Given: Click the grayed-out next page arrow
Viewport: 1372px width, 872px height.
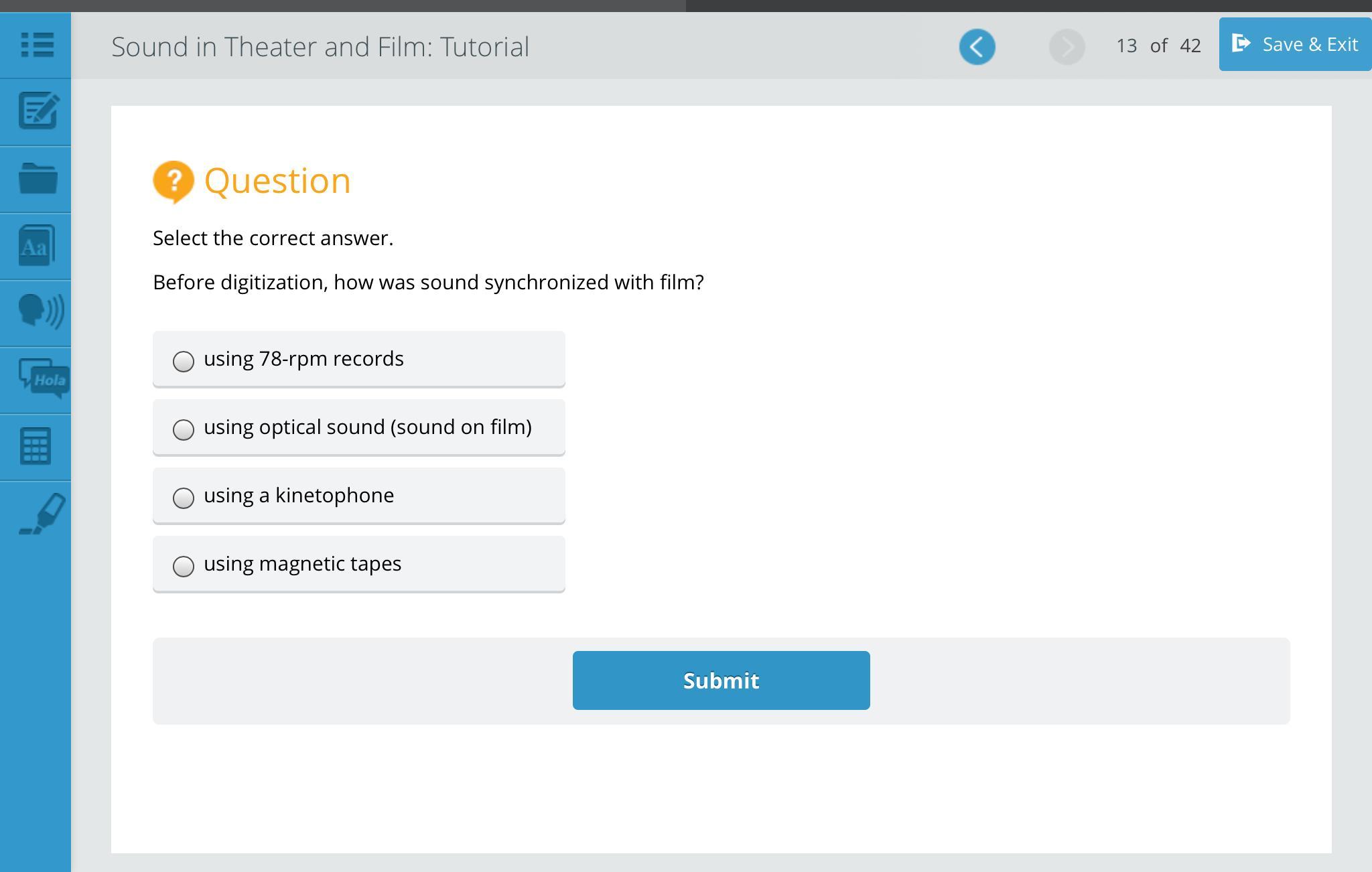Looking at the screenshot, I should pyautogui.click(x=1067, y=47).
